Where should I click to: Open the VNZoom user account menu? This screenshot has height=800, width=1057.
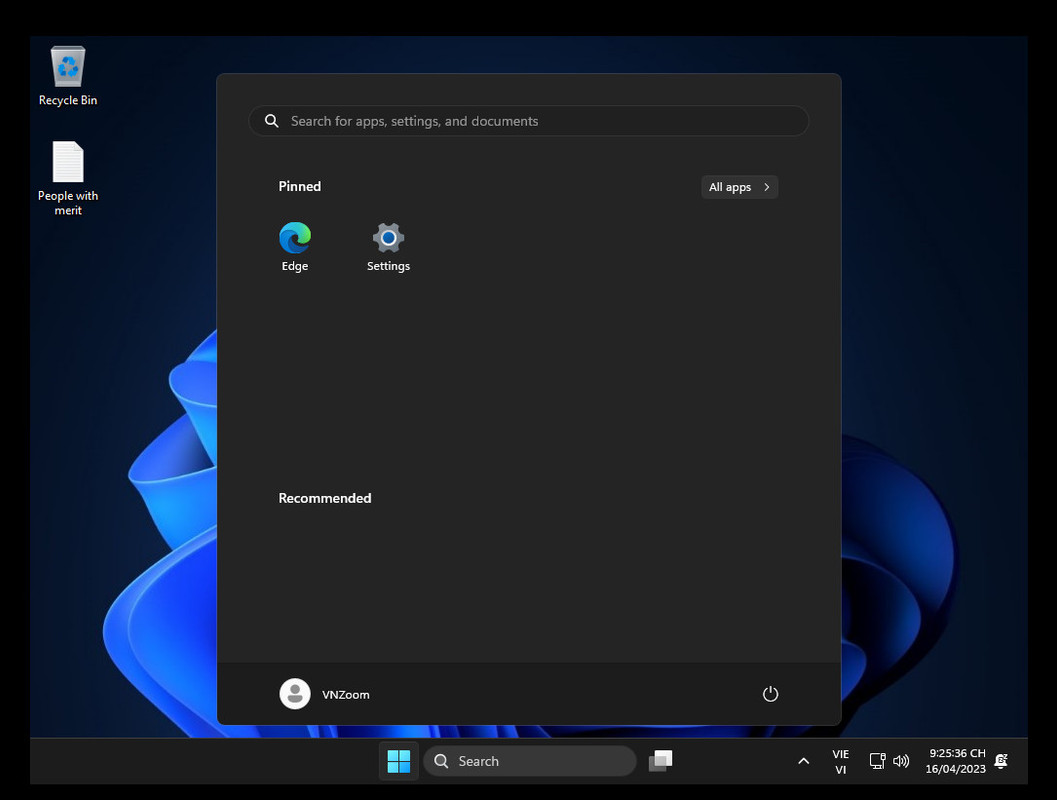(325, 694)
